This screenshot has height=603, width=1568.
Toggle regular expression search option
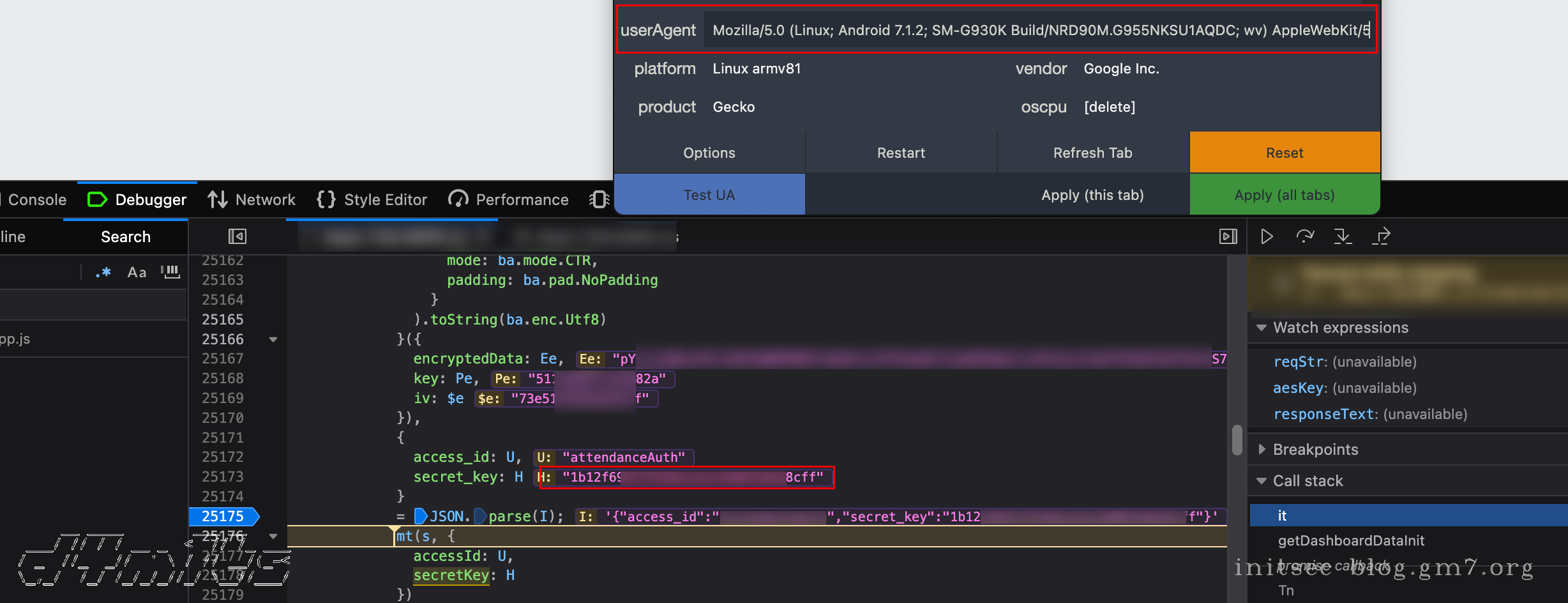pyautogui.click(x=103, y=273)
